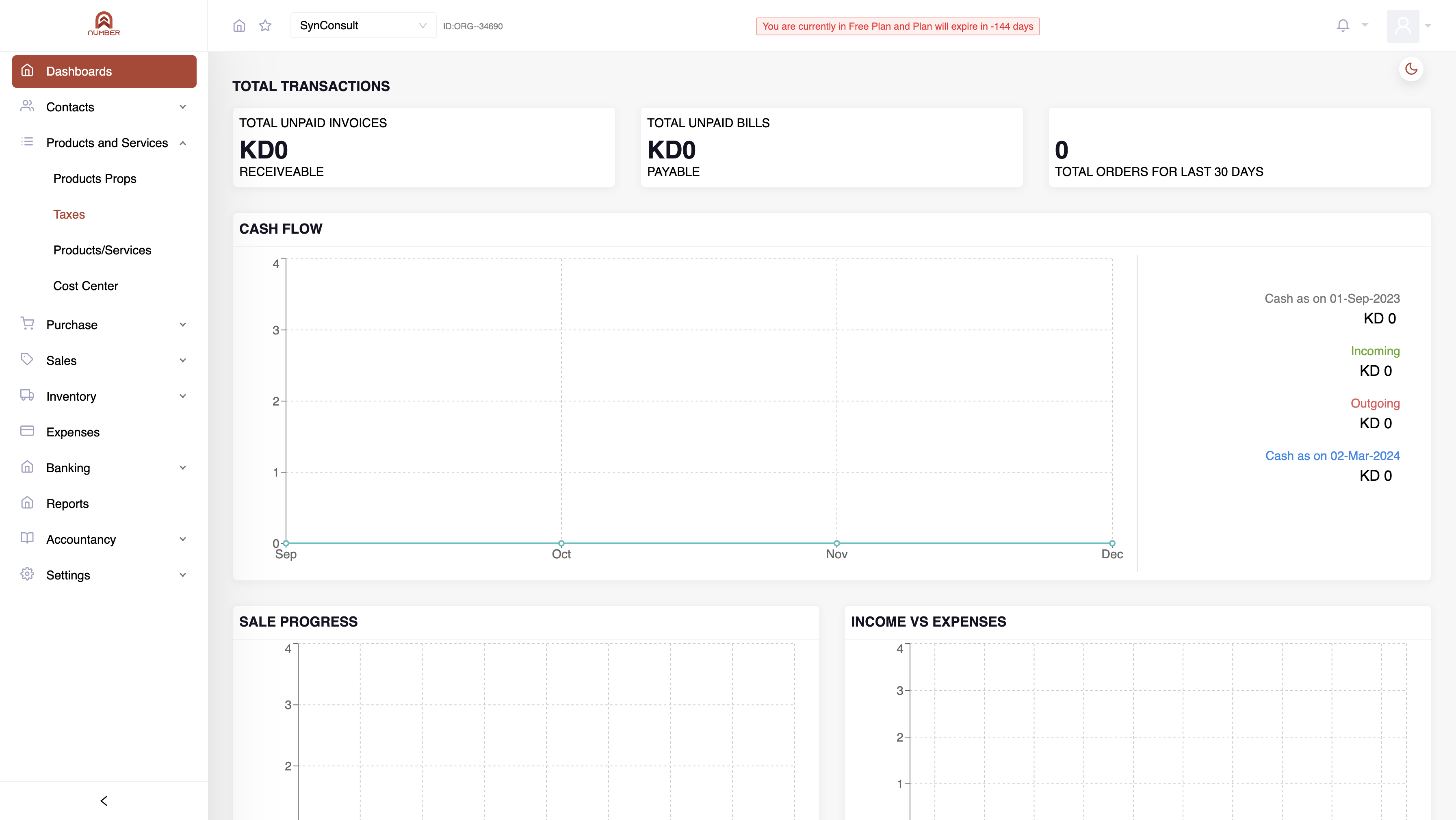Click the Total Unpaid Bills card

(832, 148)
